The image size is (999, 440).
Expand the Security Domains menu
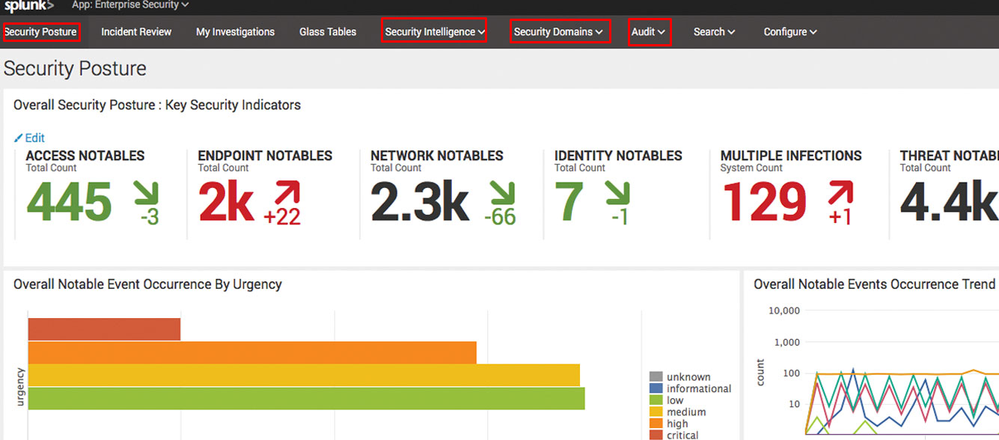coord(558,32)
